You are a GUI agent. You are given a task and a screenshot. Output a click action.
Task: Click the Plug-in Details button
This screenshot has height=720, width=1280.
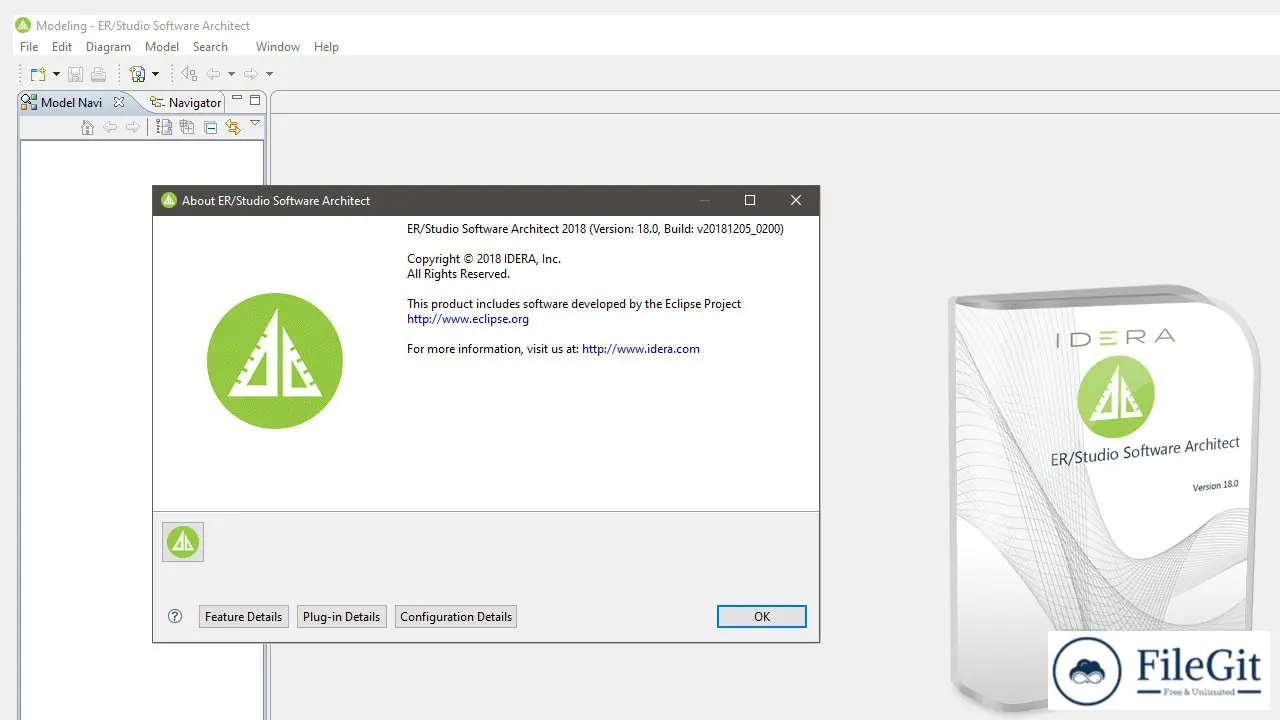click(x=341, y=617)
